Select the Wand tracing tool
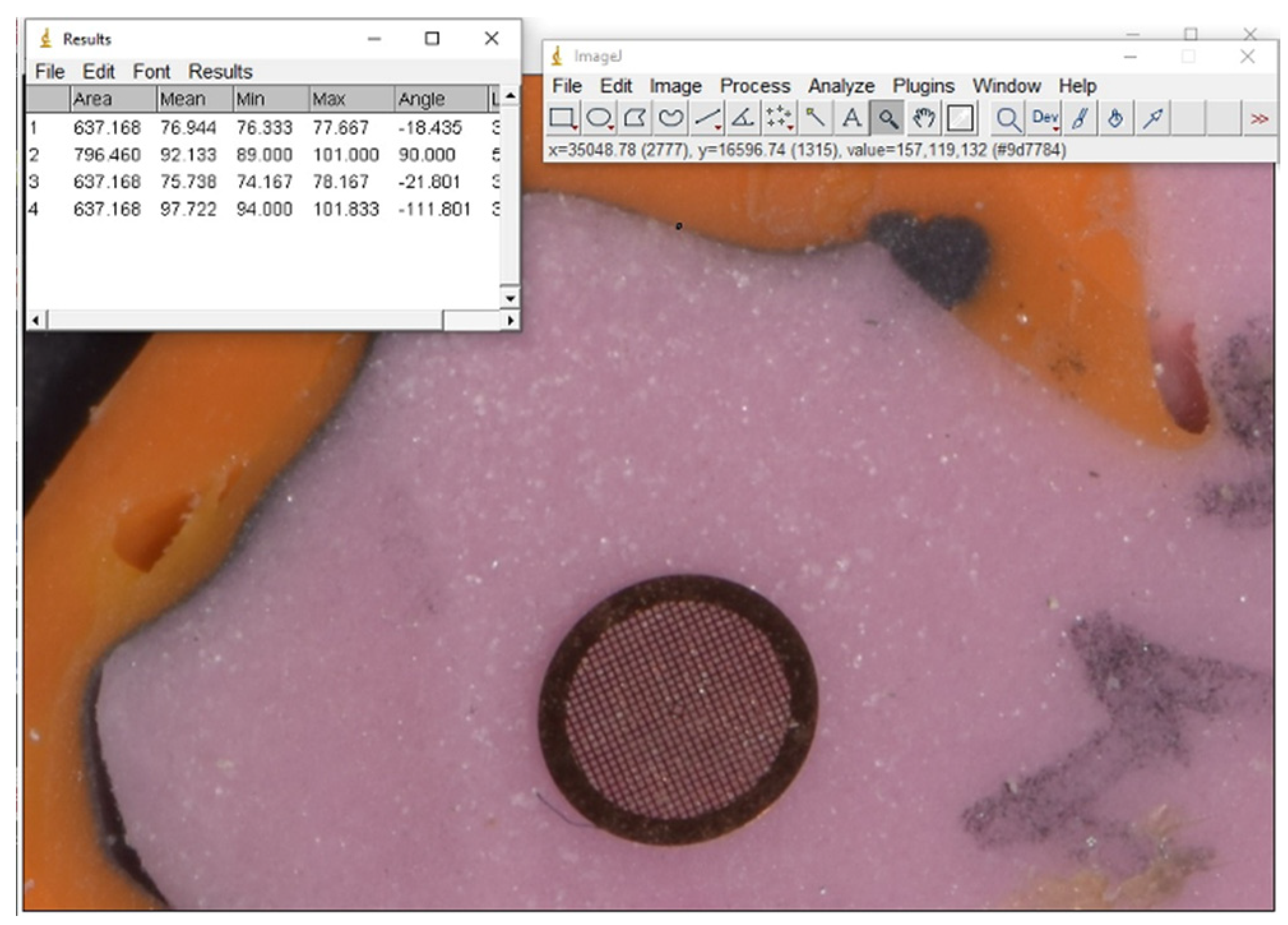1288x925 pixels. pos(815,119)
